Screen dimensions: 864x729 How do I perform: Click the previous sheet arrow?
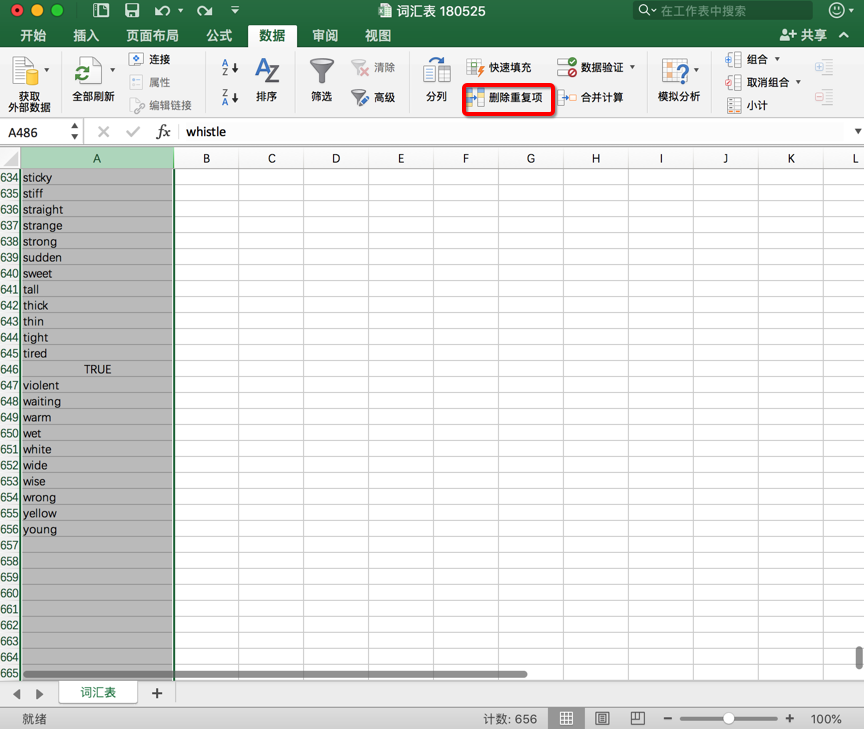(x=17, y=694)
